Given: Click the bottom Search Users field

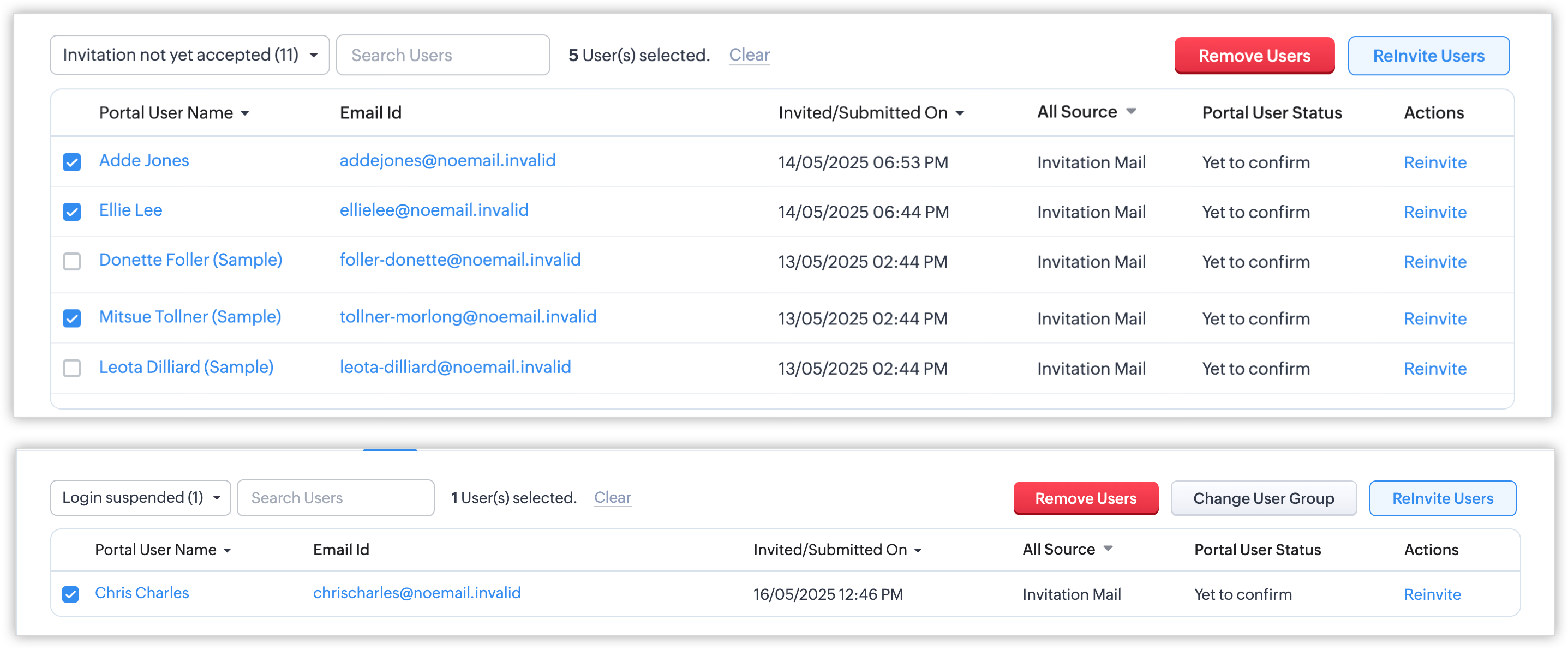Looking at the screenshot, I should (x=336, y=498).
